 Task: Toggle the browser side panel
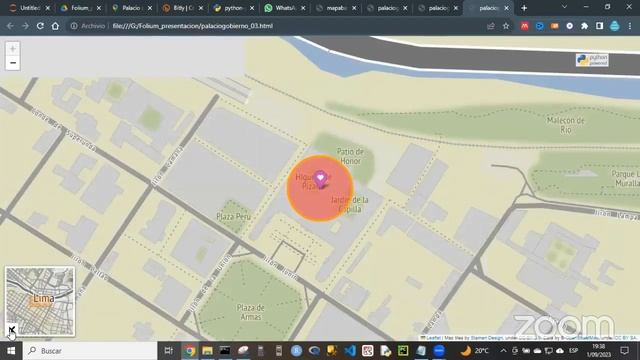coord(599,26)
